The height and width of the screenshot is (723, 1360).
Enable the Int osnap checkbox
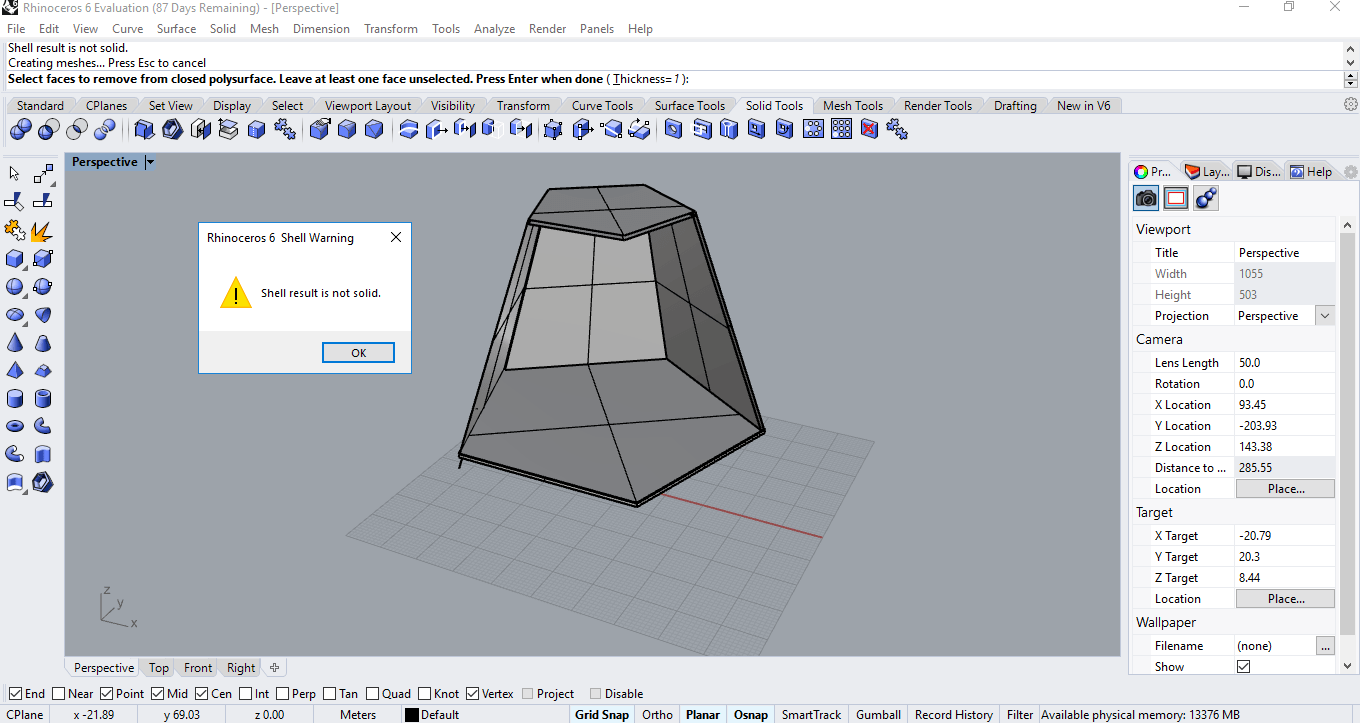click(x=245, y=693)
